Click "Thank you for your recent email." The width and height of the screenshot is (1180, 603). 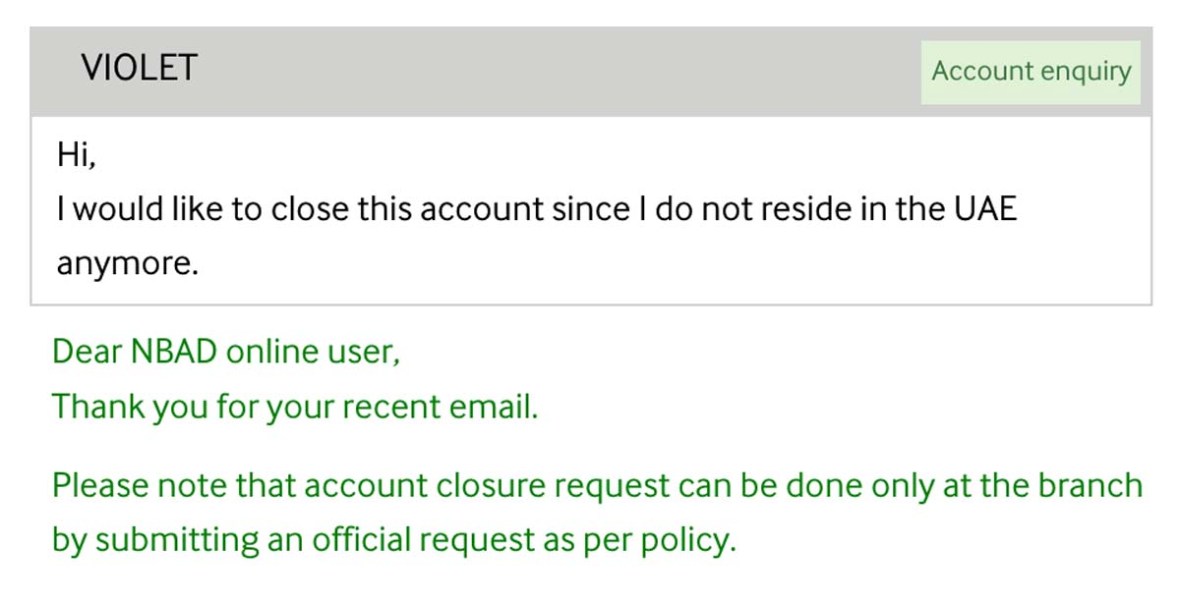[295, 407]
